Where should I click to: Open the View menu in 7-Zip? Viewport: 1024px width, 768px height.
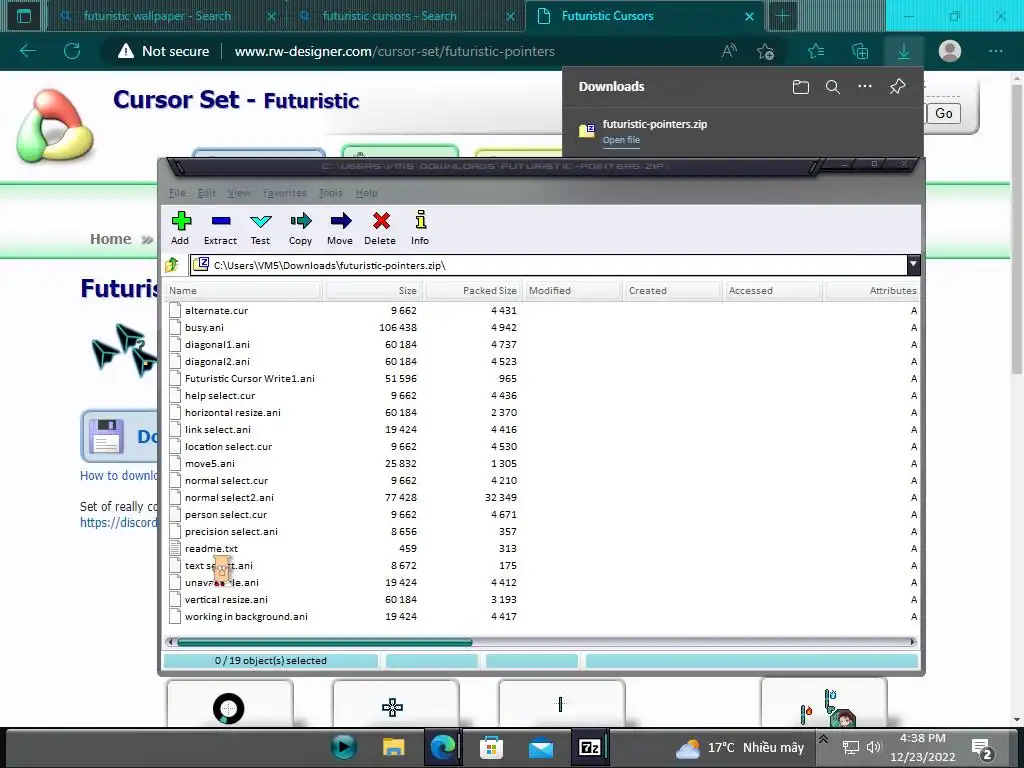[239, 193]
